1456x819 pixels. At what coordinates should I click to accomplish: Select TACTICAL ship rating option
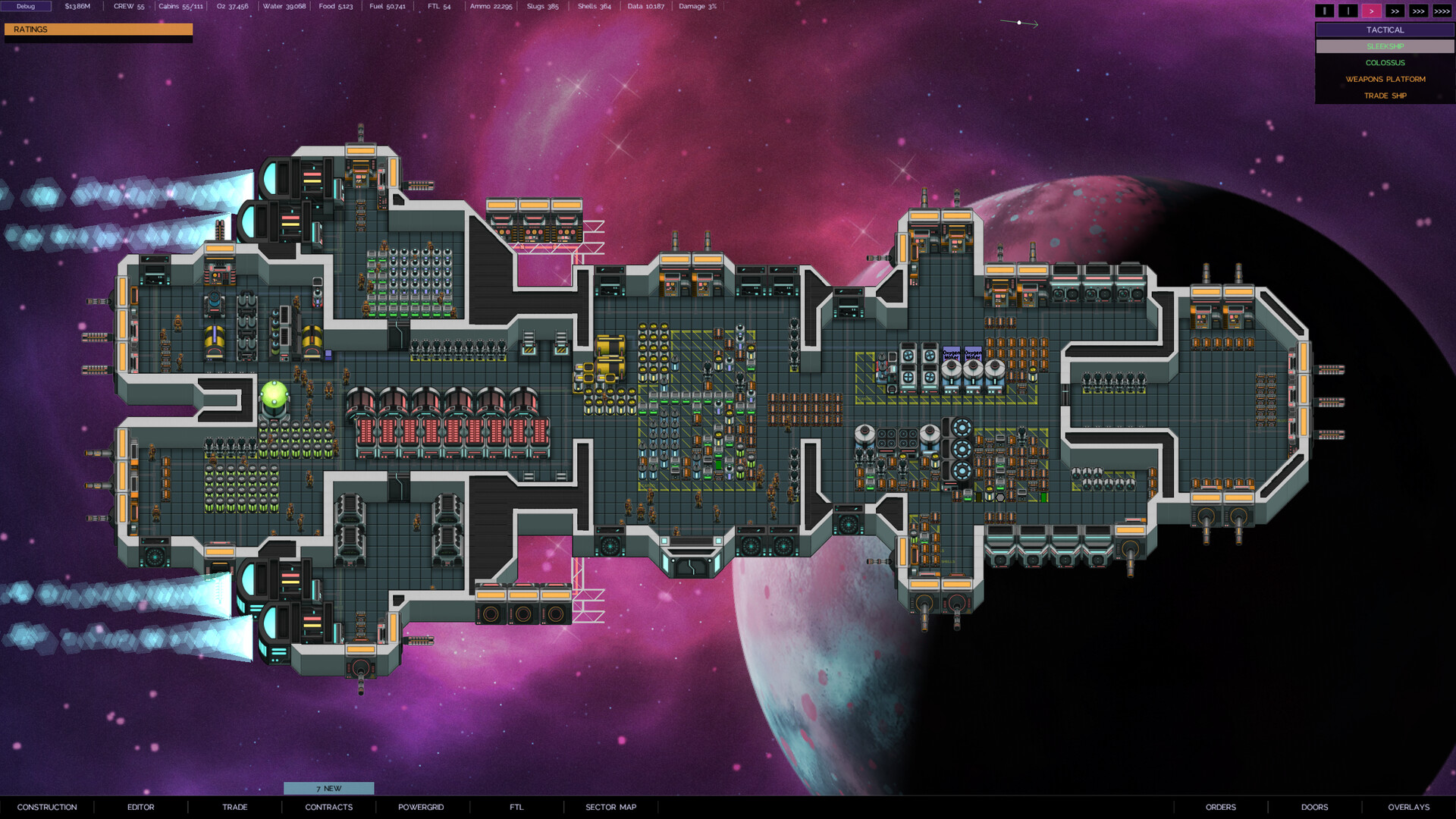(1383, 29)
